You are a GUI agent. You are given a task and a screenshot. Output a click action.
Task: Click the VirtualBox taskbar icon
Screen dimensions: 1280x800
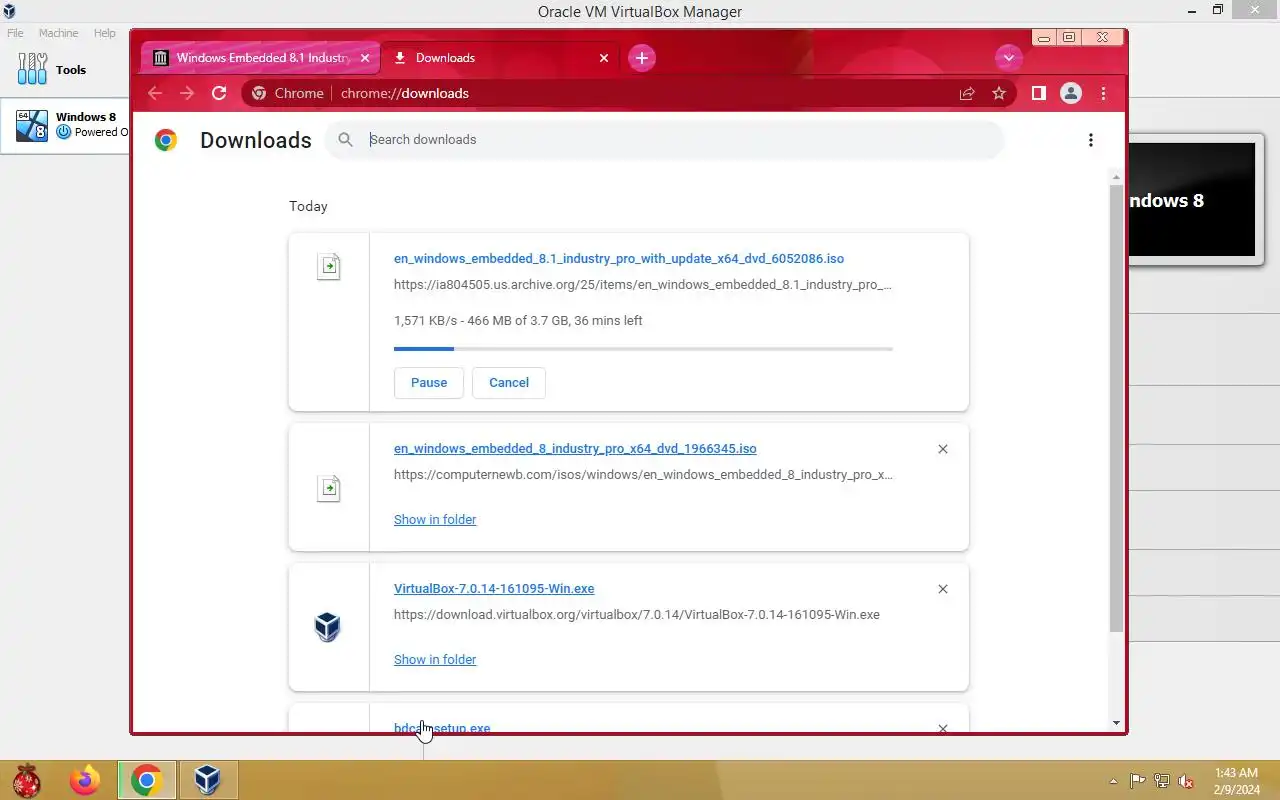point(208,779)
